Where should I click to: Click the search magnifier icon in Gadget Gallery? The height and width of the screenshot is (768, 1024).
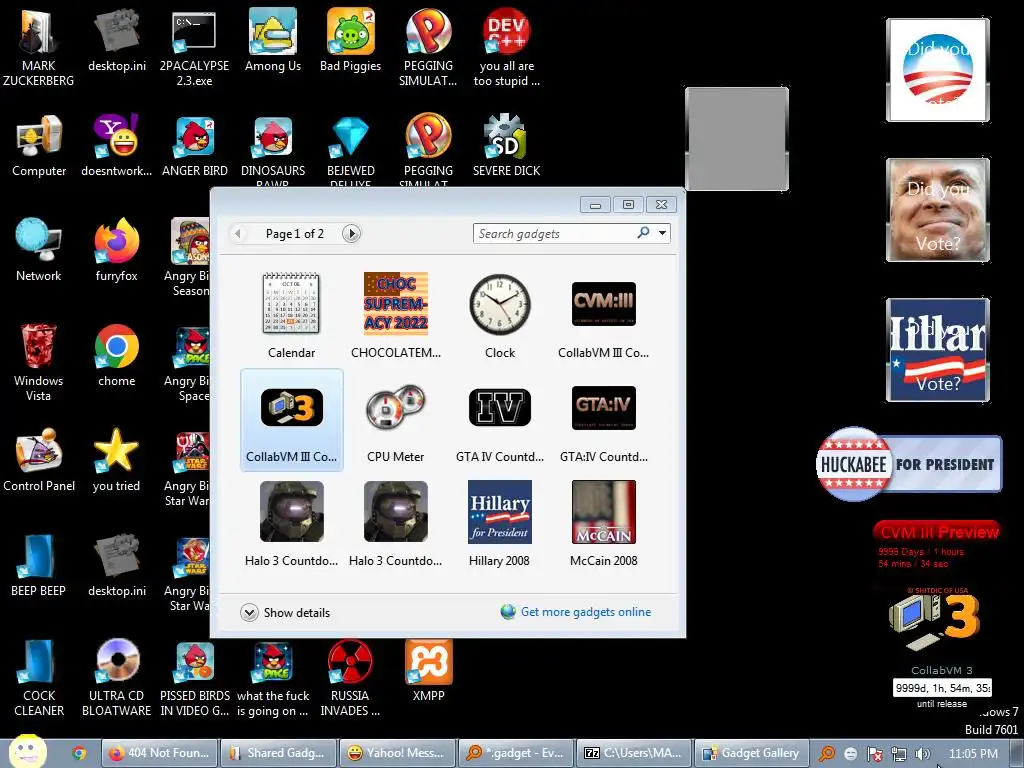coord(643,232)
